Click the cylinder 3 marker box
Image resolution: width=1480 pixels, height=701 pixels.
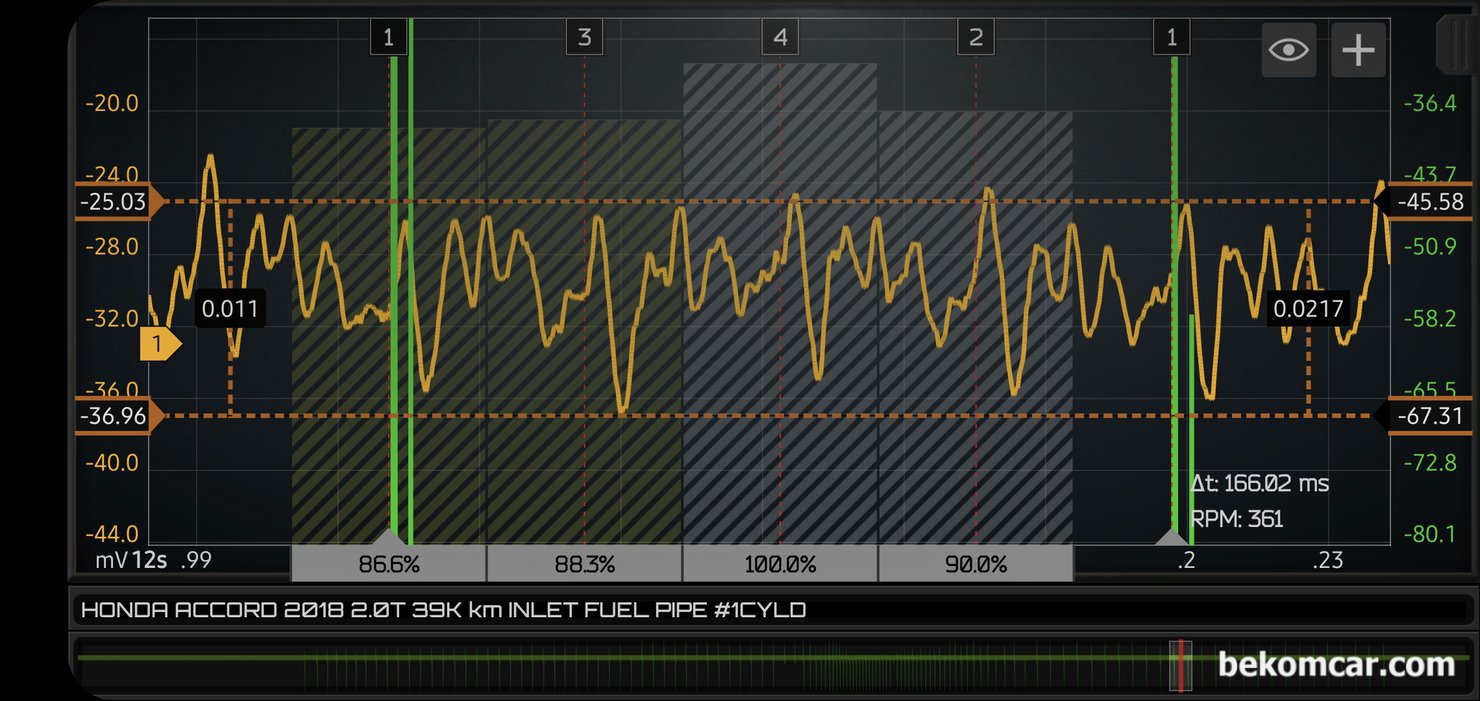(x=584, y=39)
